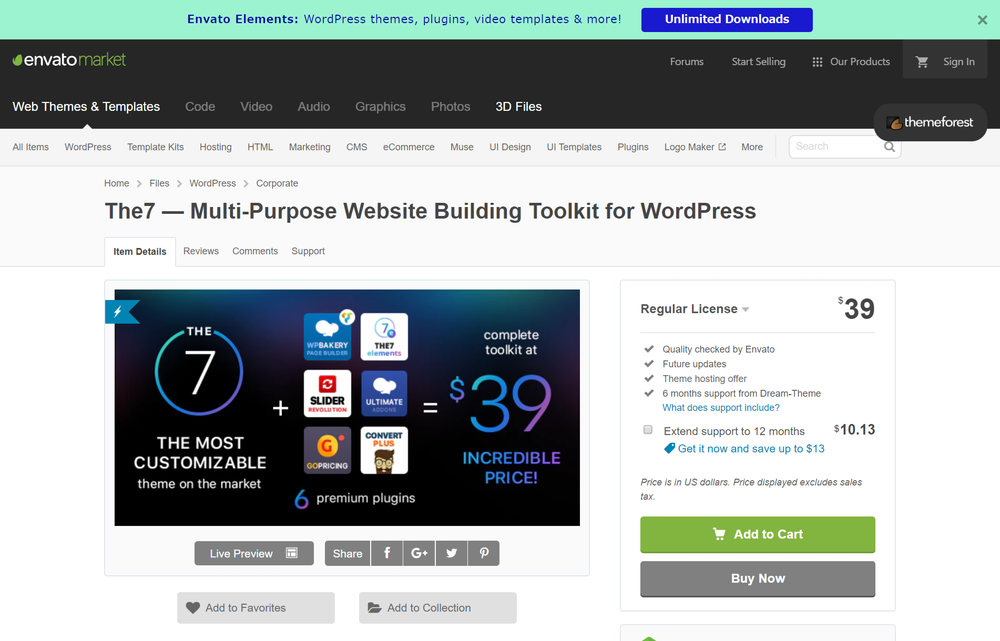Open the ThemeForest badge
The image size is (1000, 641).
(x=930, y=122)
